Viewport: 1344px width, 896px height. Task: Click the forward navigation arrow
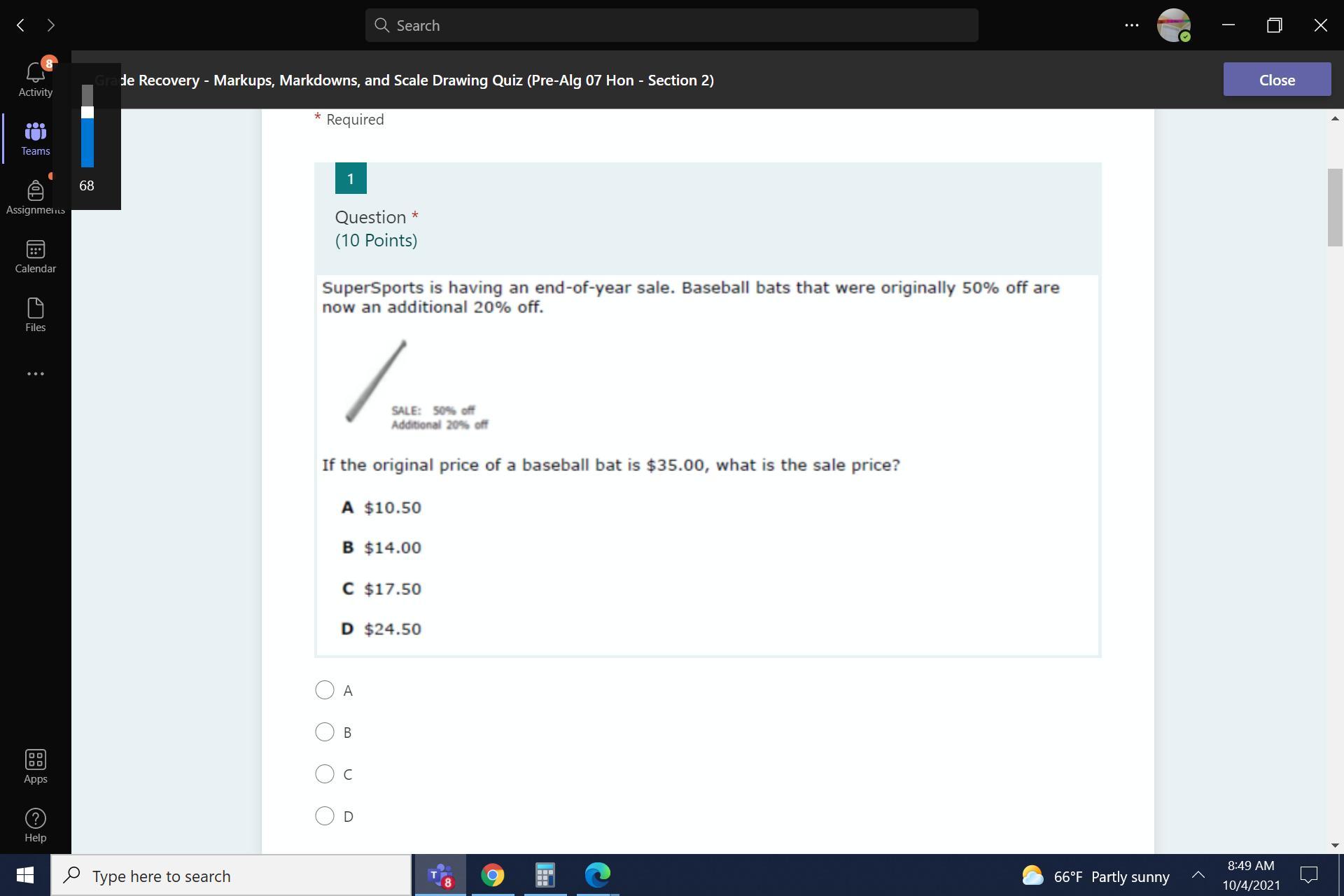tap(50, 25)
